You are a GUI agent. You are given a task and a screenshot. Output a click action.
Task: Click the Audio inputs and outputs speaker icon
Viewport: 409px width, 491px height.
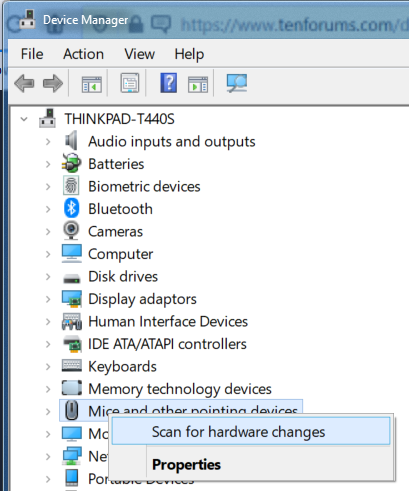coord(71,141)
